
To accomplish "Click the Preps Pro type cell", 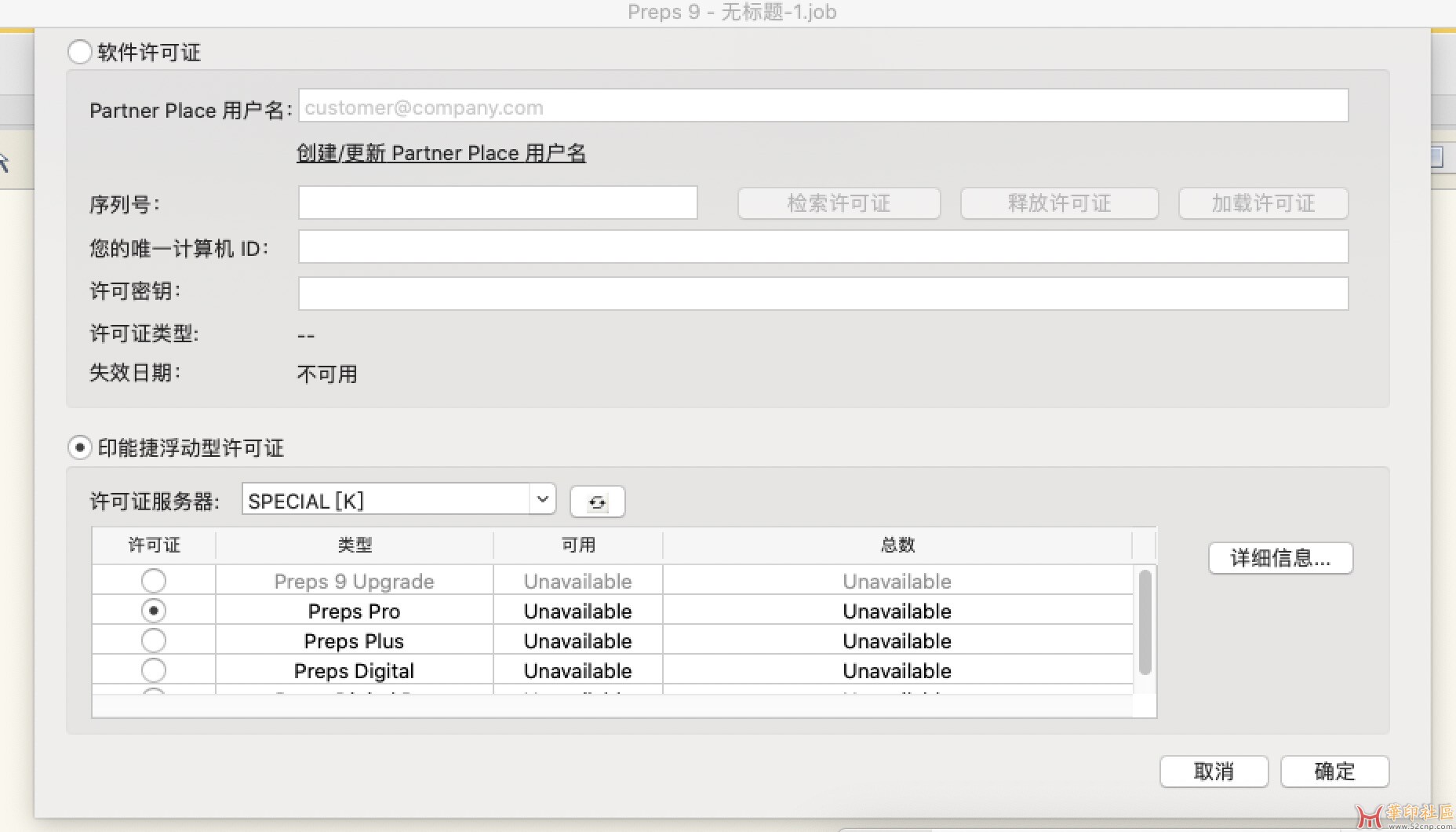I will [x=355, y=611].
